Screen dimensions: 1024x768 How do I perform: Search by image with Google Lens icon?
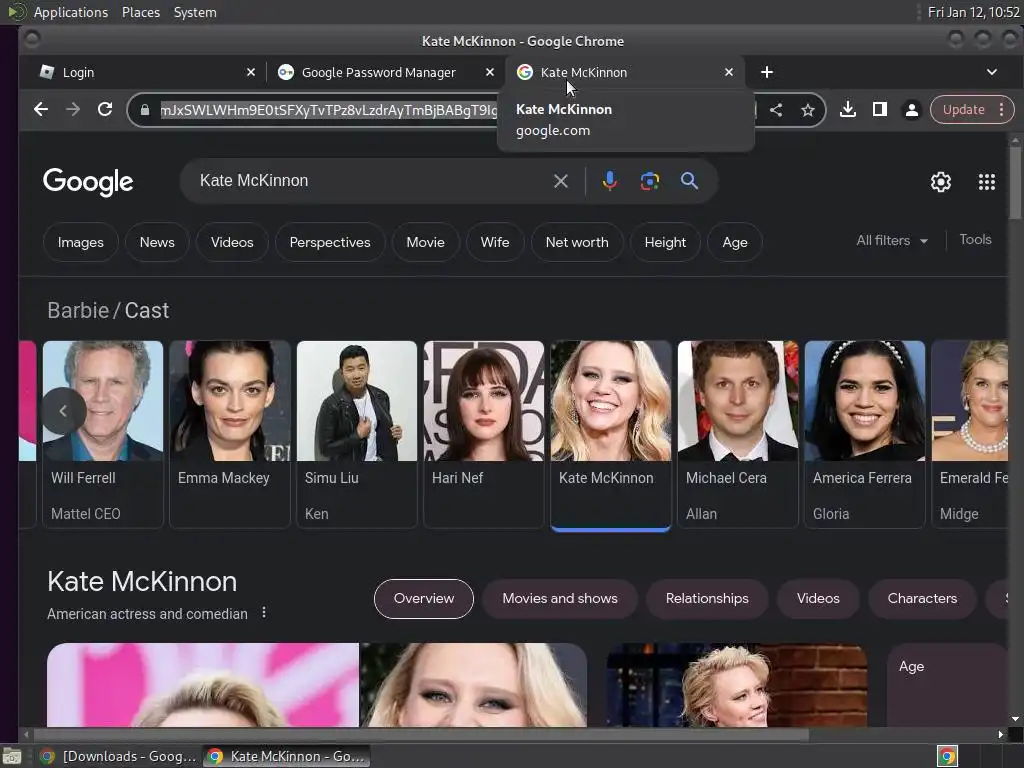(x=649, y=181)
